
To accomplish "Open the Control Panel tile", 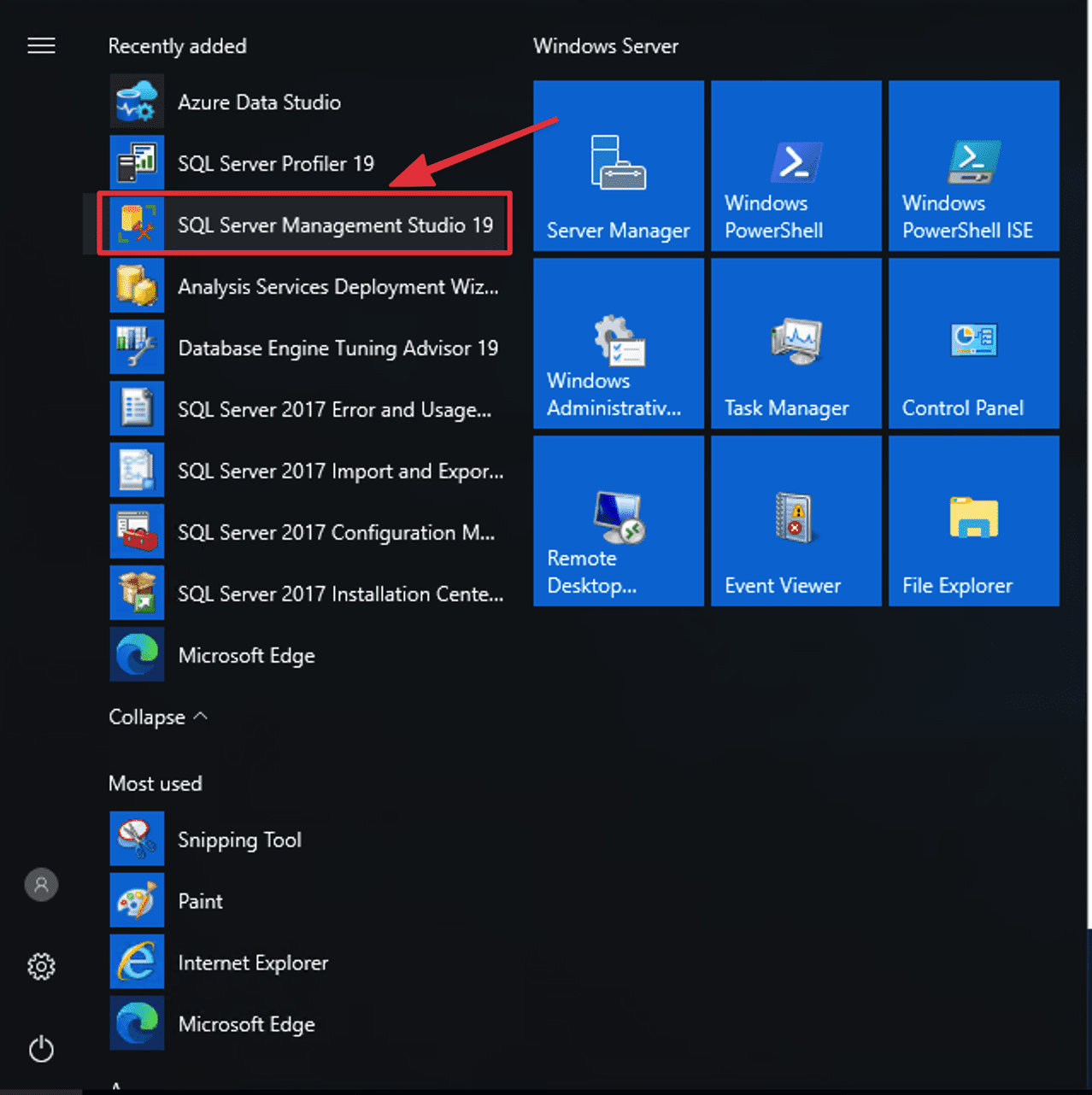I will coord(973,344).
